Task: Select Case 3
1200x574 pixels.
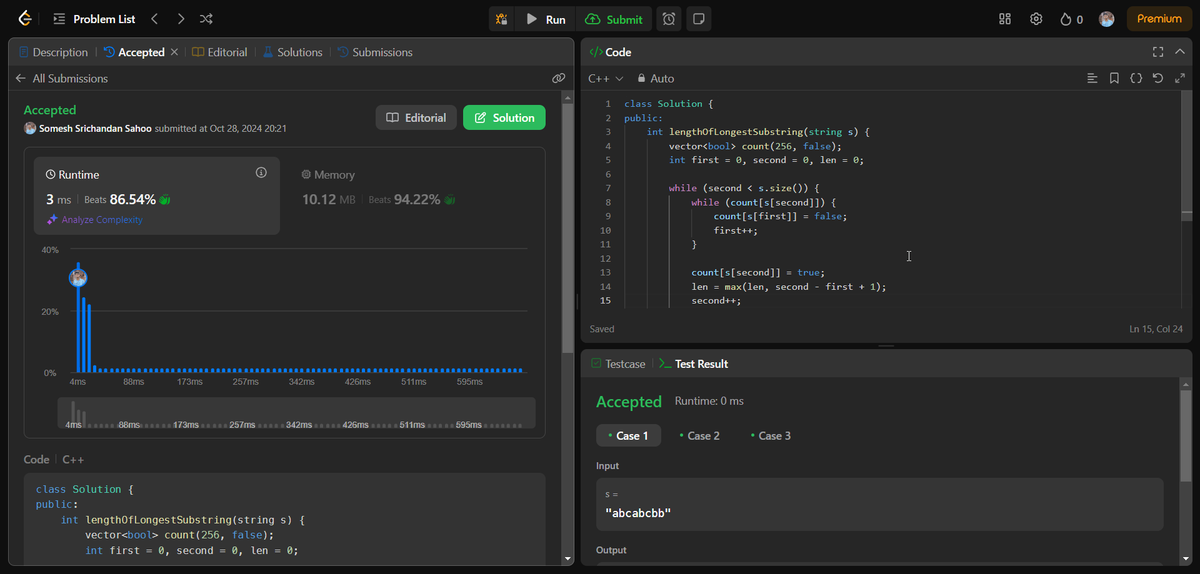Action: click(x=770, y=436)
